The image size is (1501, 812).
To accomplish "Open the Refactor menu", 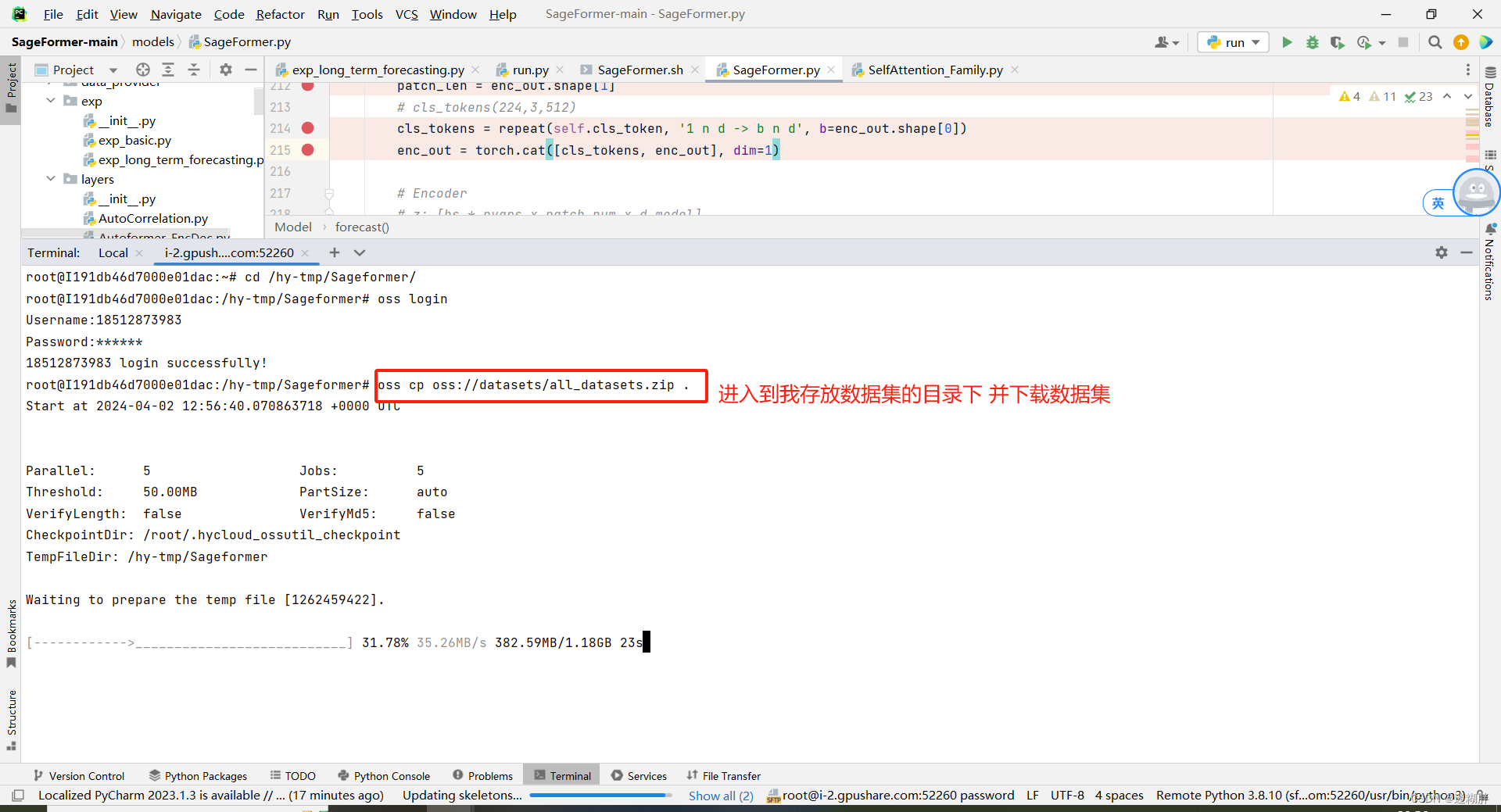I will pyautogui.click(x=280, y=14).
